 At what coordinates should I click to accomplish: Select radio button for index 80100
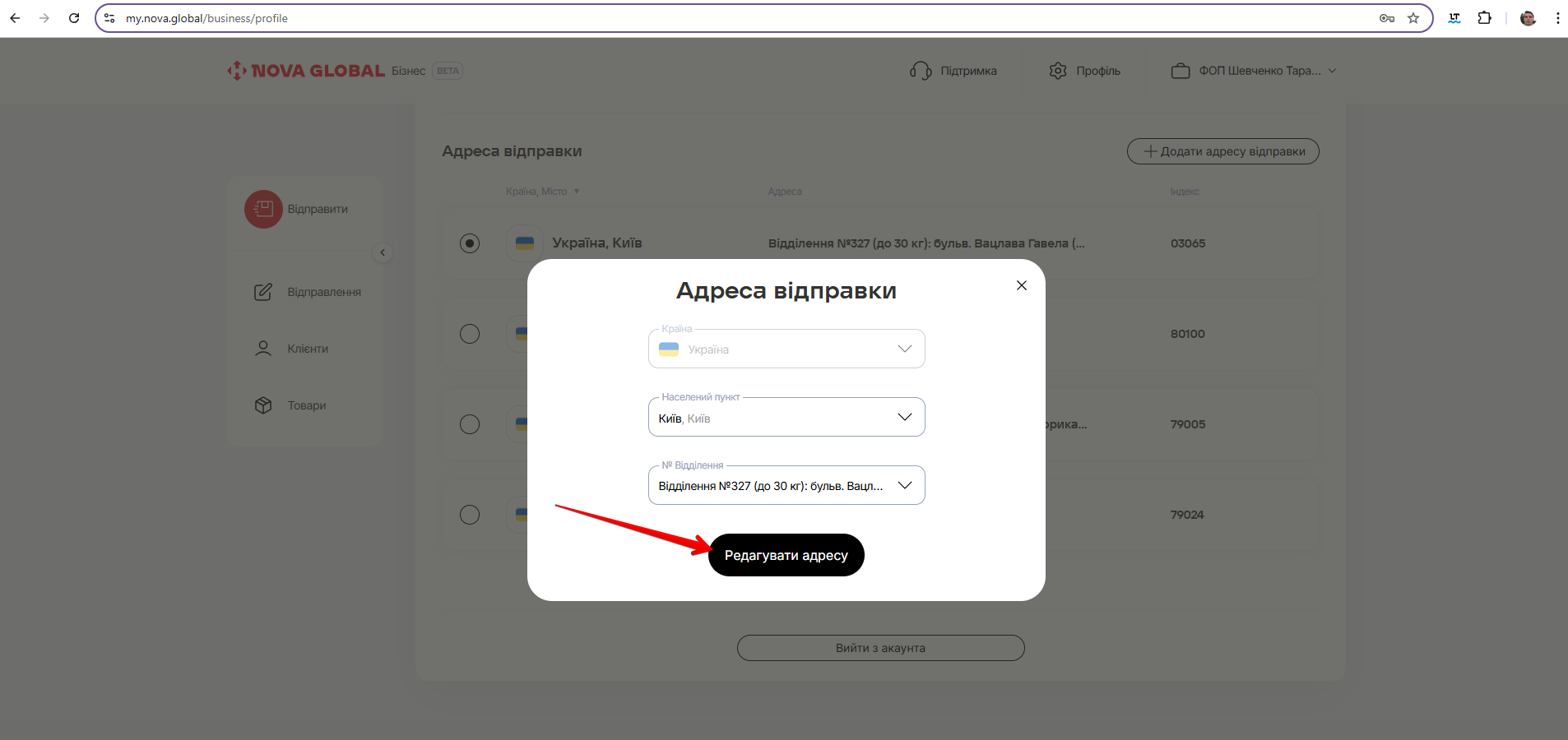pyautogui.click(x=470, y=334)
